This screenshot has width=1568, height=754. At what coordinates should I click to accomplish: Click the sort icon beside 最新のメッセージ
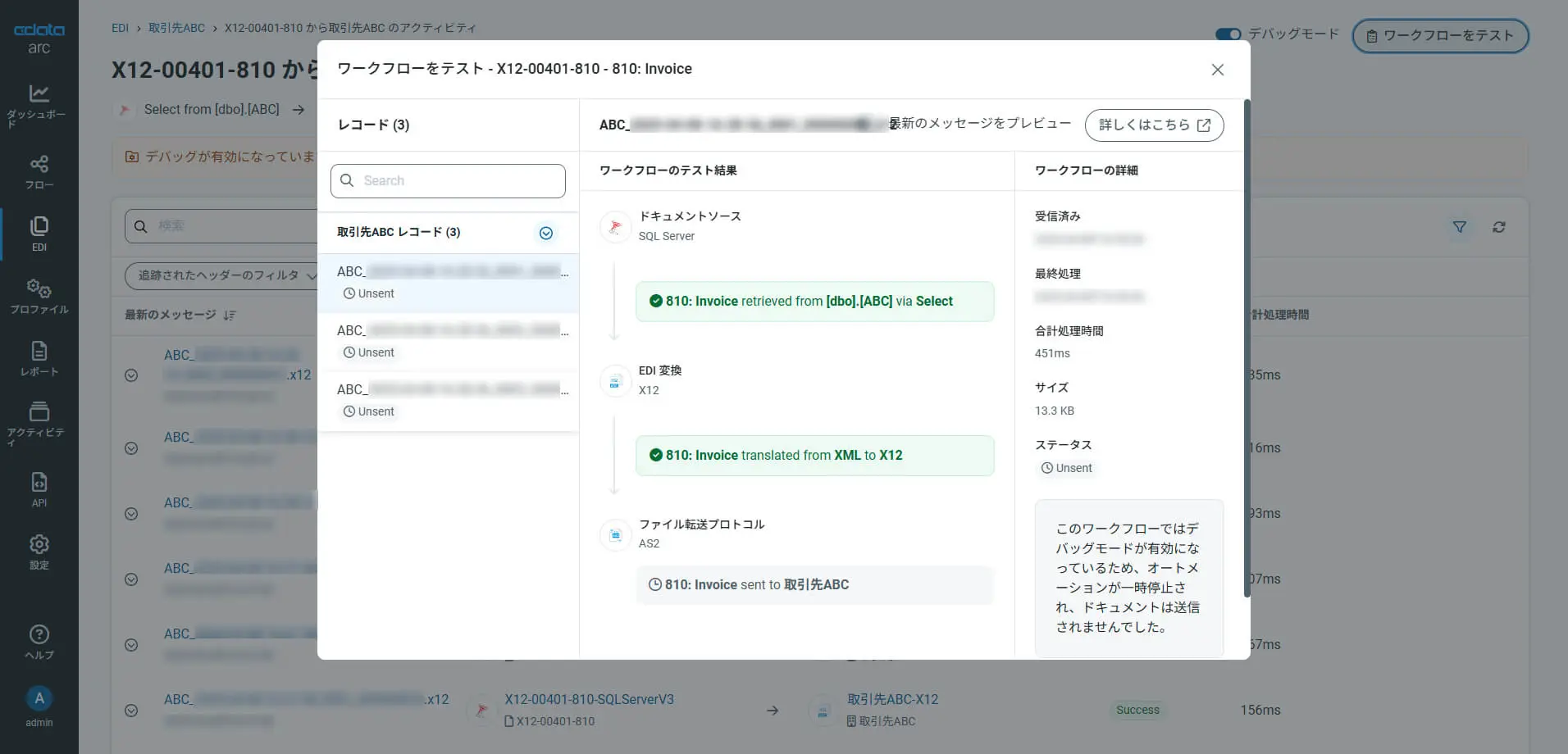click(230, 316)
